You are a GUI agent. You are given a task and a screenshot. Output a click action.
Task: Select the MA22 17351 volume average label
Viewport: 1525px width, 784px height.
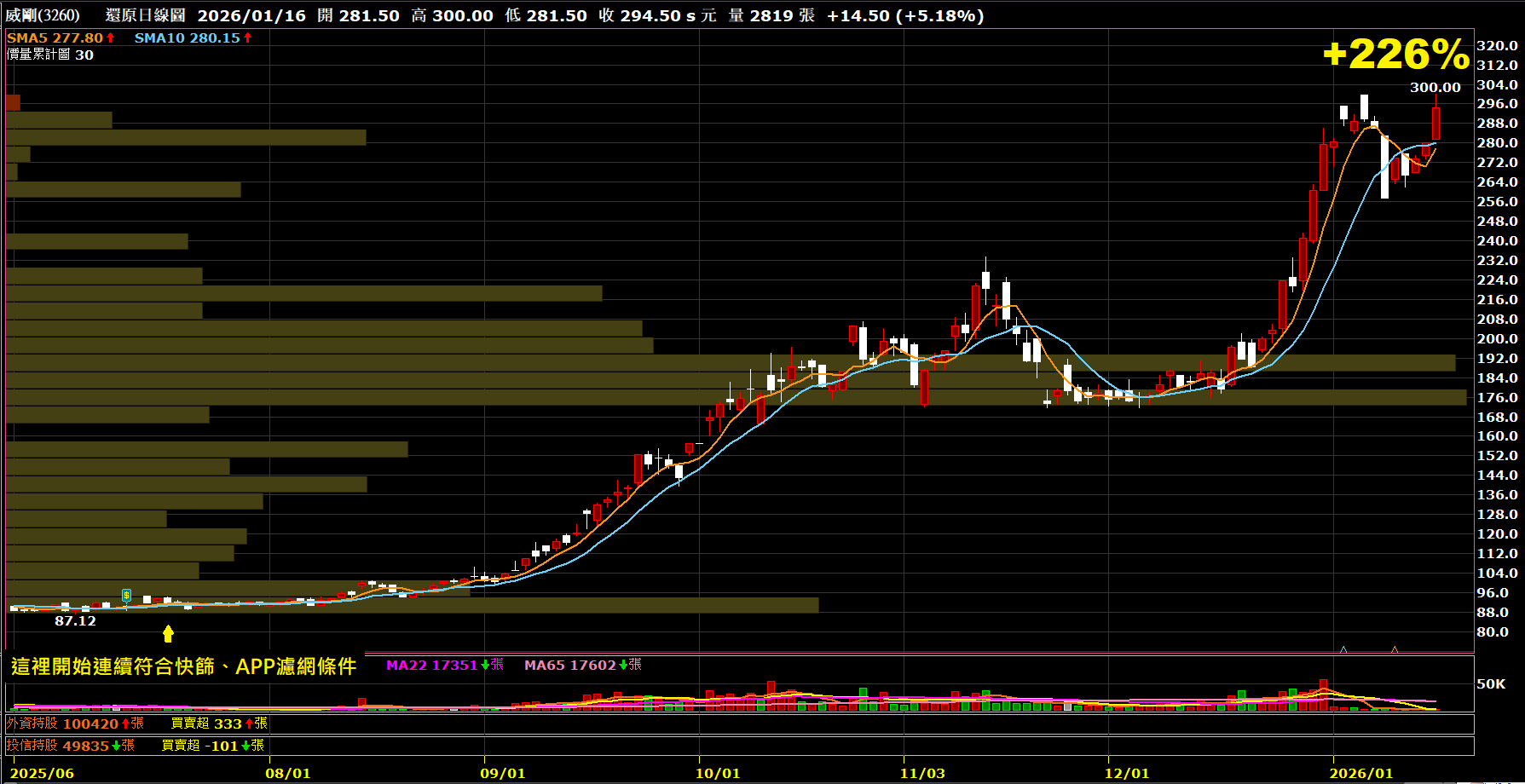445,665
